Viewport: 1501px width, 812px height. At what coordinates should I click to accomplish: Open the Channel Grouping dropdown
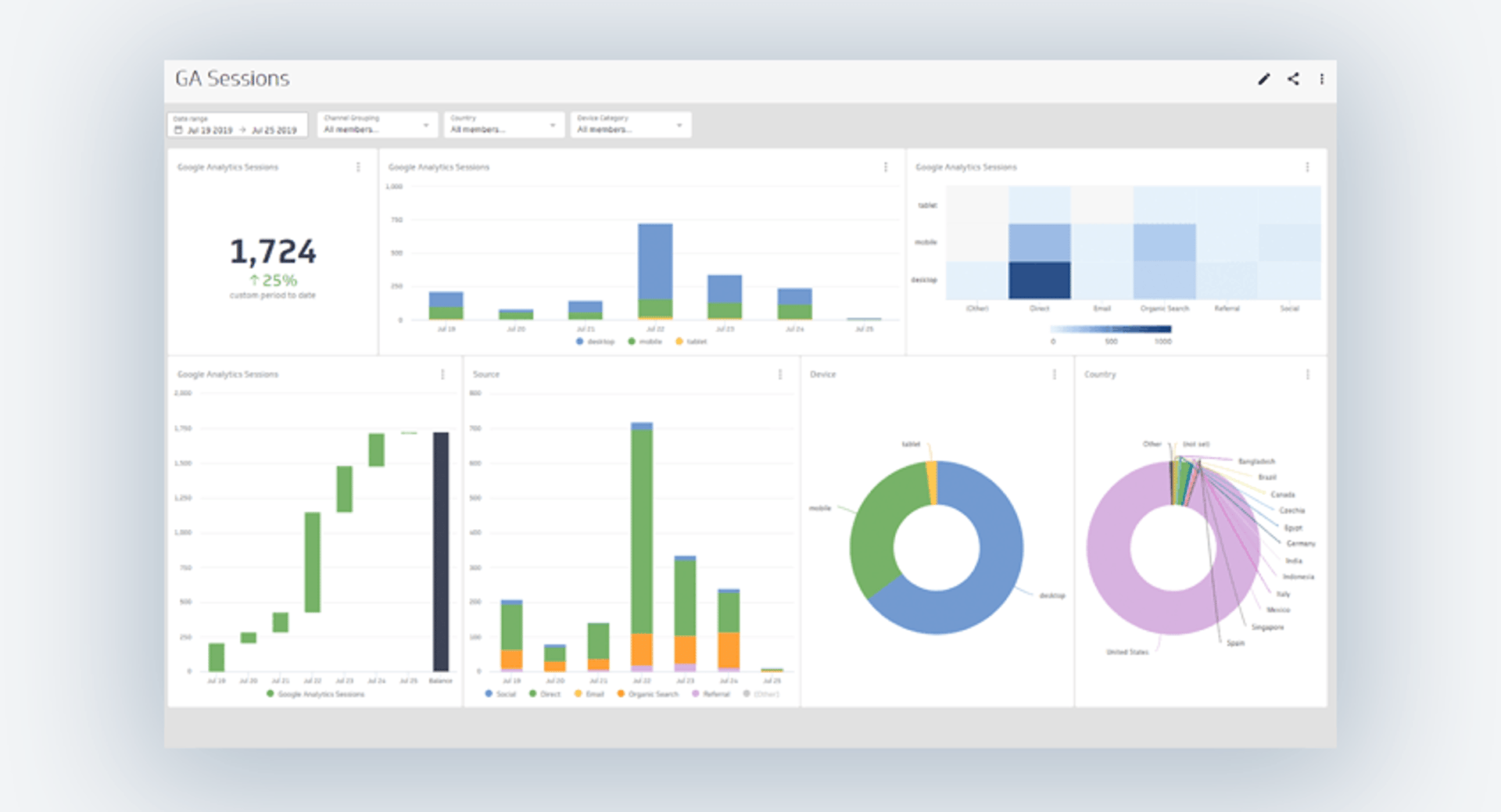point(427,125)
